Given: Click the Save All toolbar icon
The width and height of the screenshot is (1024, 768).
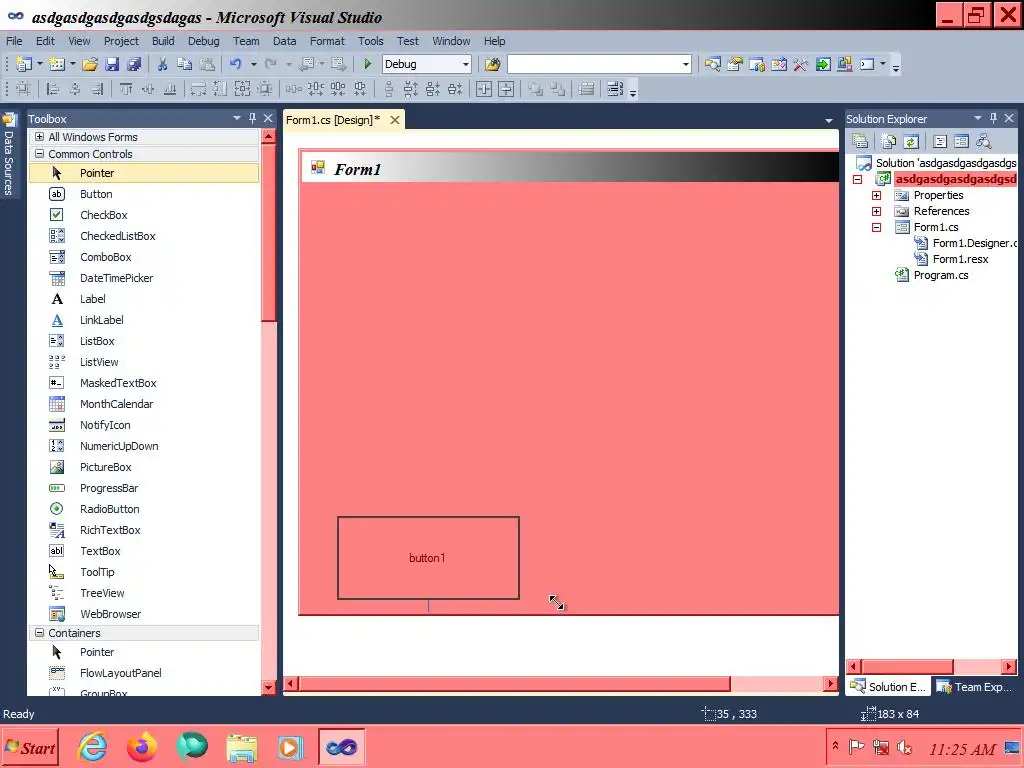Looking at the screenshot, I should pyautogui.click(x=134, y=64).
